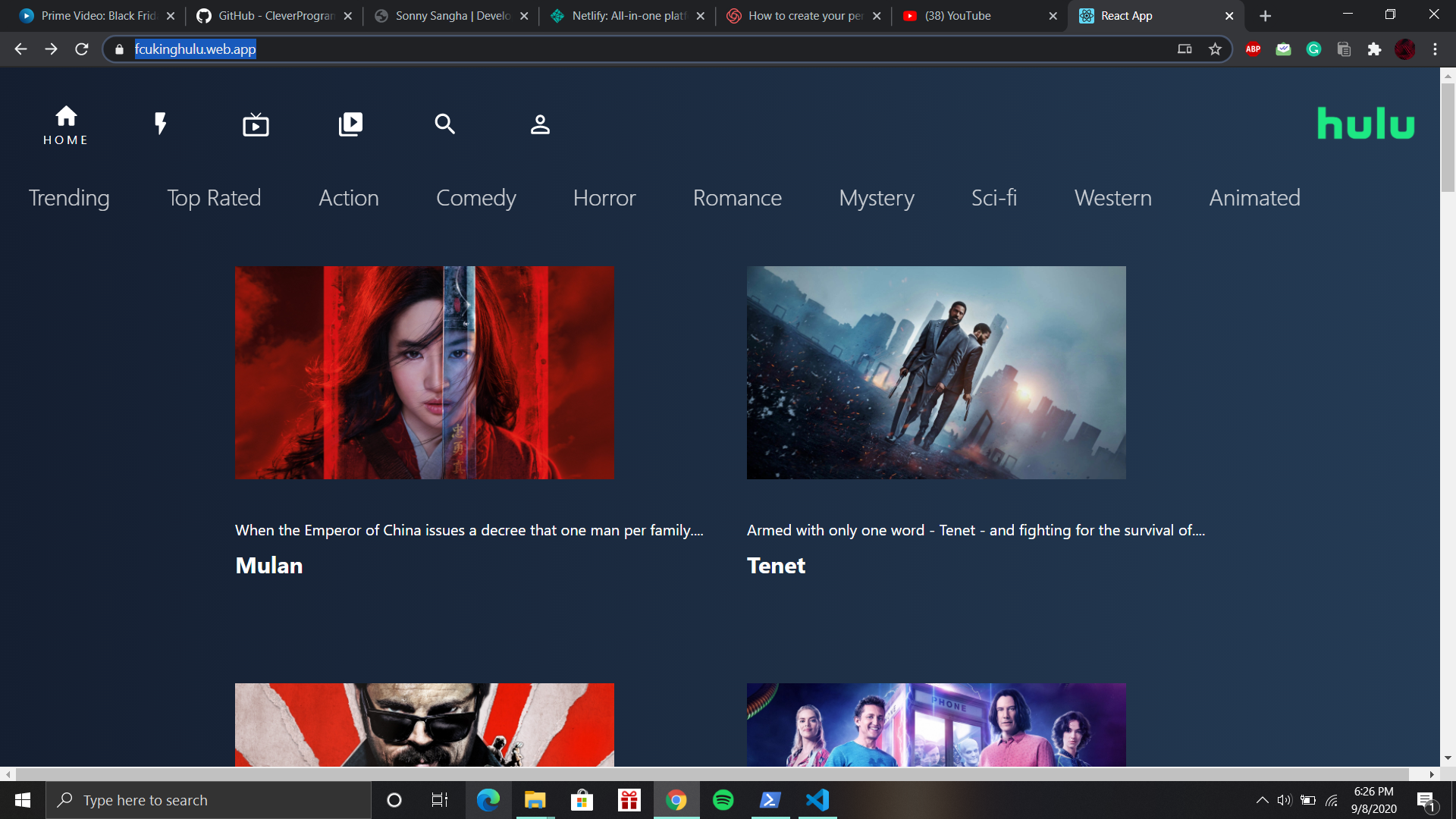Open the video library icon
The height and width of the screenshot is (819, 1456).
tap(350, 124)
